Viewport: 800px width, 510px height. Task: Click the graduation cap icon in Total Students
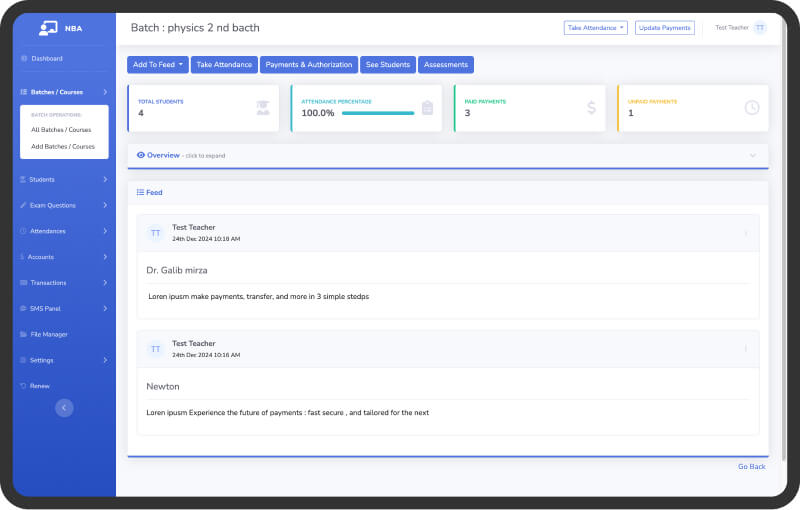pos(263,108)
